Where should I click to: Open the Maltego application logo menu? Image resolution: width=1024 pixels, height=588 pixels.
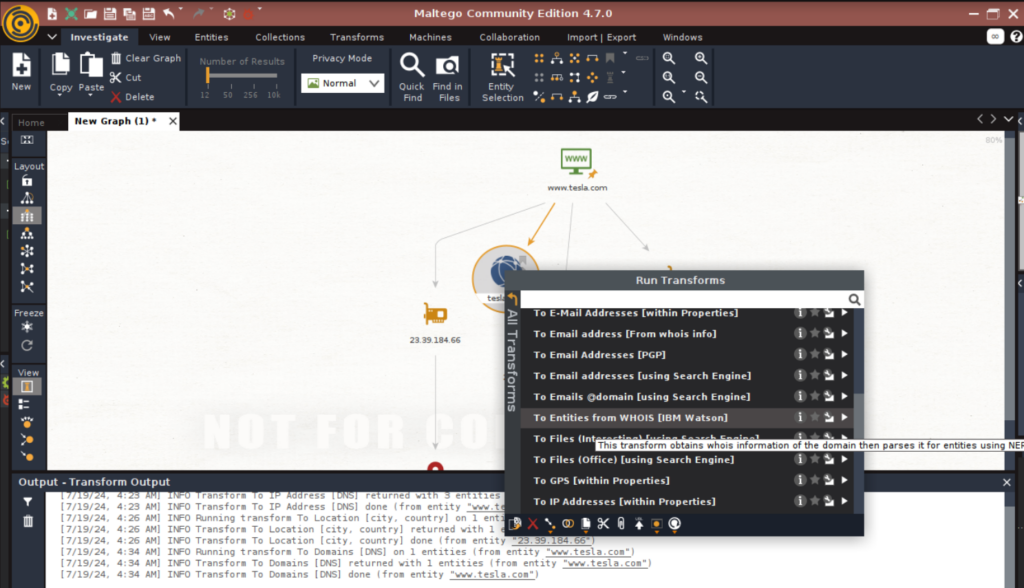click(20, 23)
